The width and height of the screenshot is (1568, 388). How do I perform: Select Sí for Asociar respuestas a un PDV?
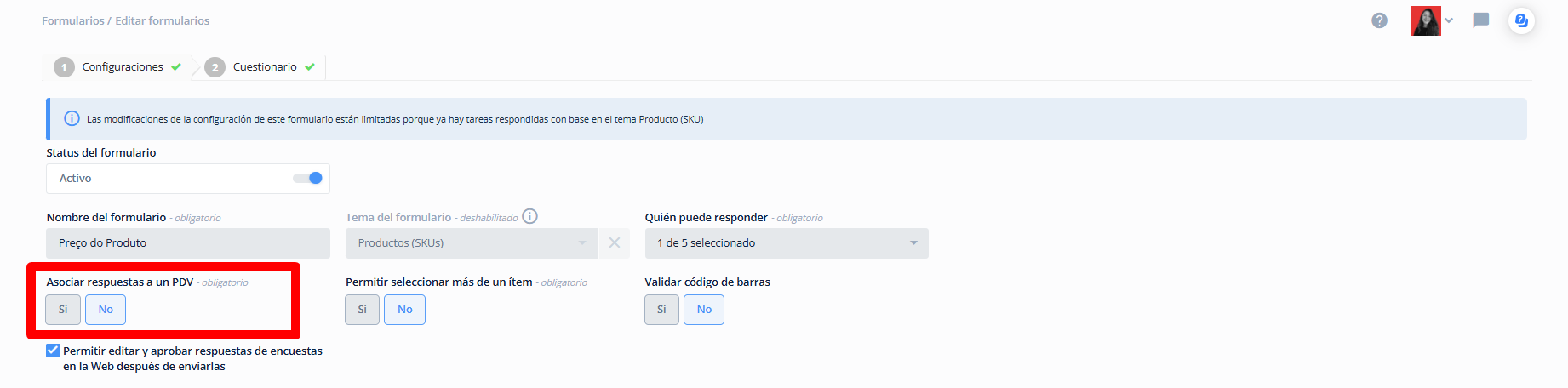tap(63, 310)
